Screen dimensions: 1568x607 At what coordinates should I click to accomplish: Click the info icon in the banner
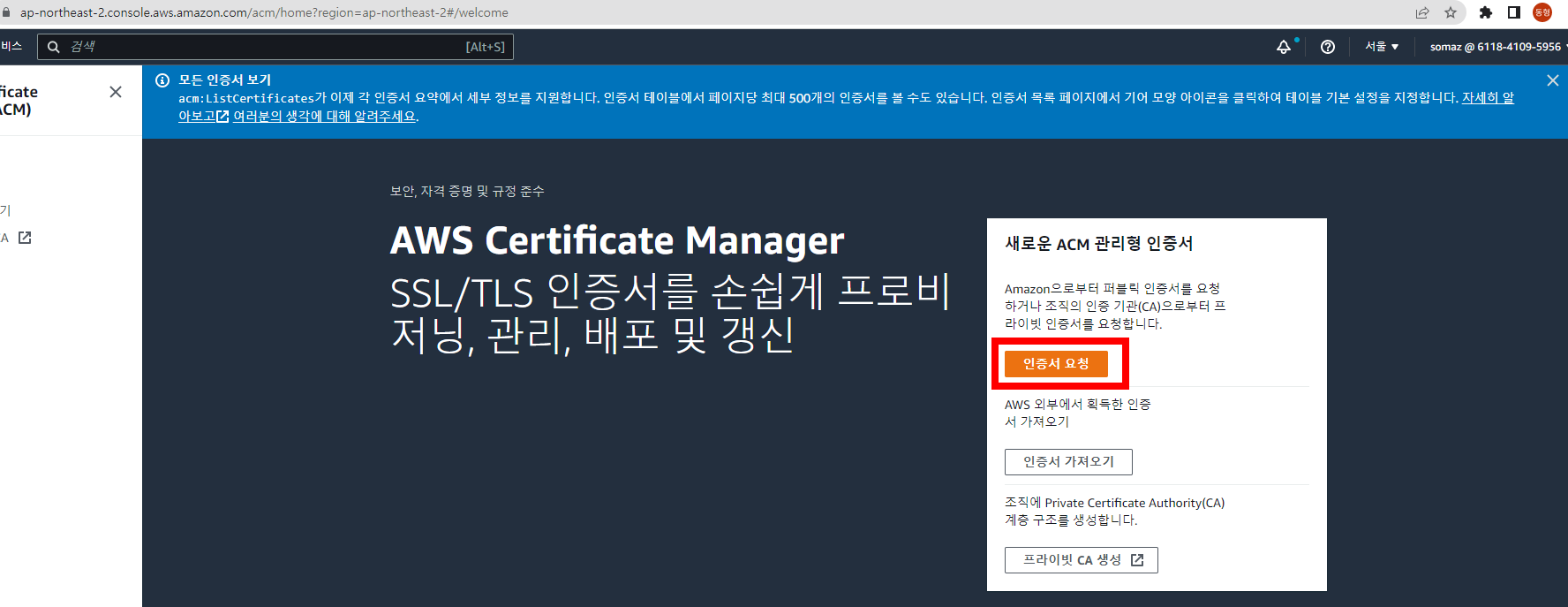click(162, 80)
